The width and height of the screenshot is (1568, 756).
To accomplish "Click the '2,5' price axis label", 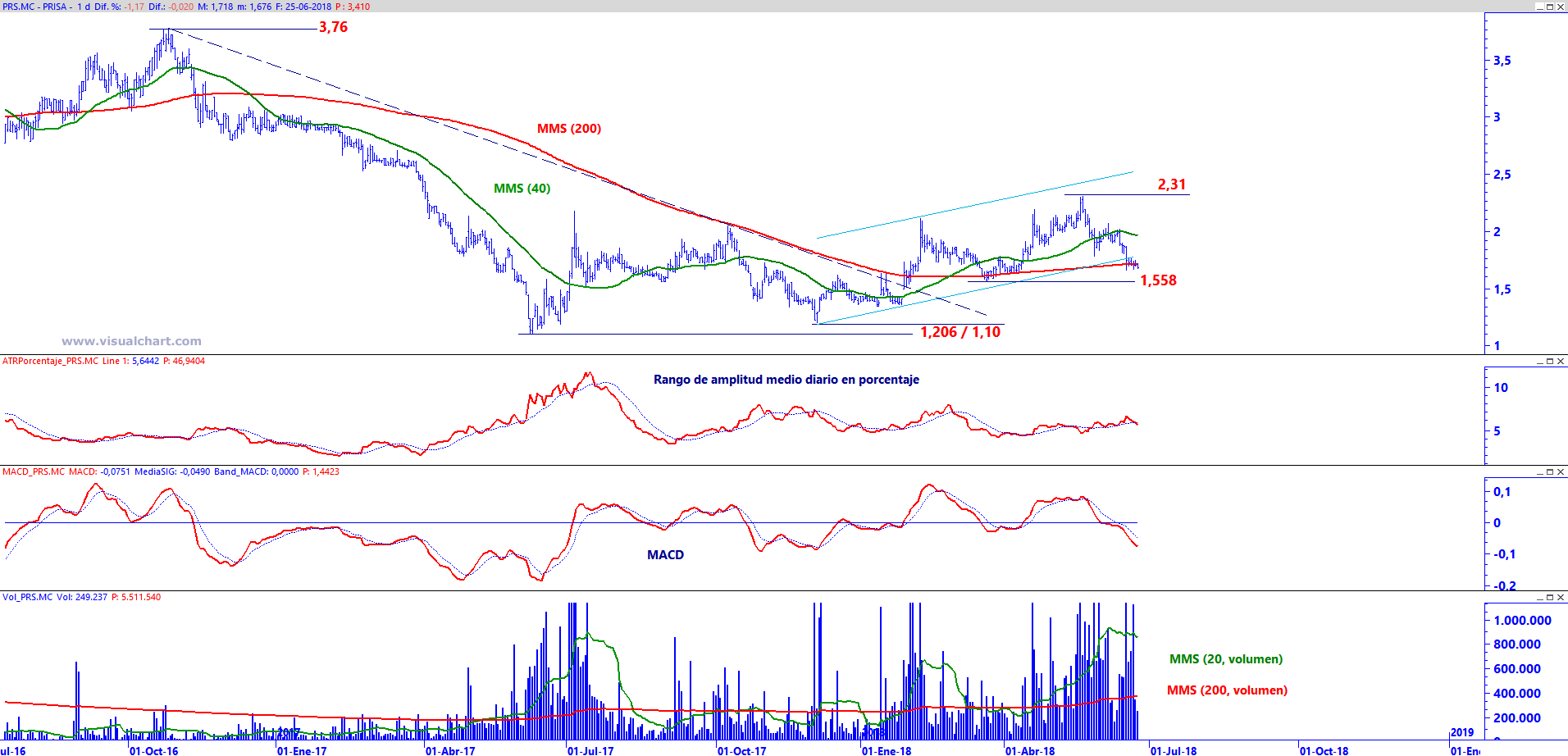I will tap(1502, 175).
